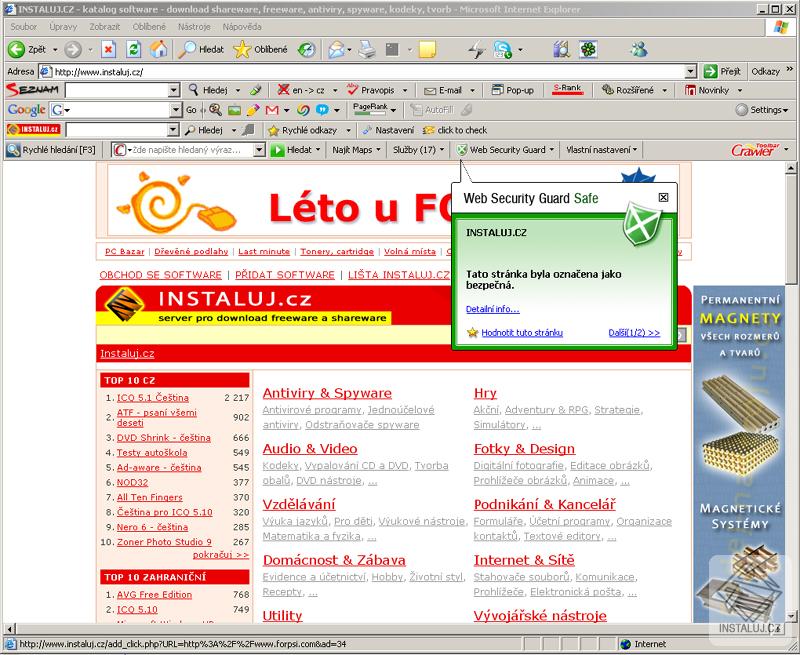Open the Antiviry & Spyware category
800x655 pixels.
(x=327, y=393)
